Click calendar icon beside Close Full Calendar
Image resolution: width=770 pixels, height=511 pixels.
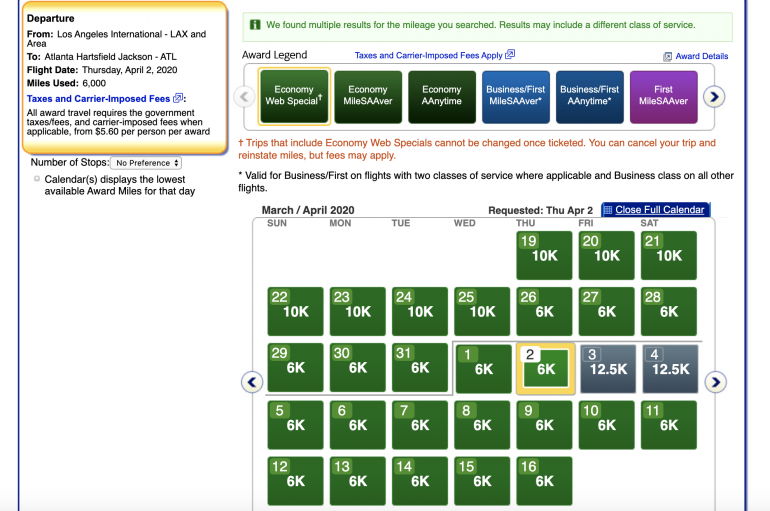(607, 210)
